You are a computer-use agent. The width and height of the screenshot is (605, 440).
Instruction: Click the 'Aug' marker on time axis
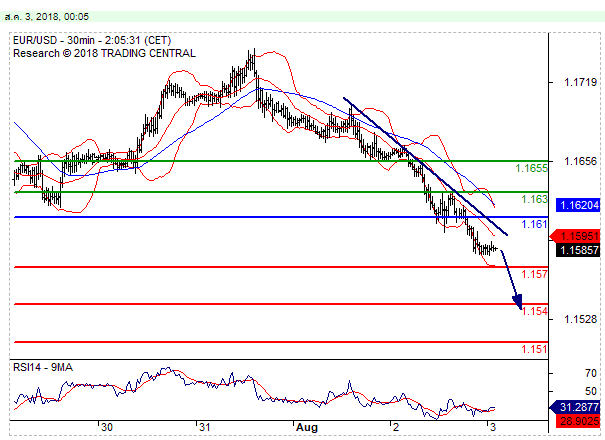(307, 427)
